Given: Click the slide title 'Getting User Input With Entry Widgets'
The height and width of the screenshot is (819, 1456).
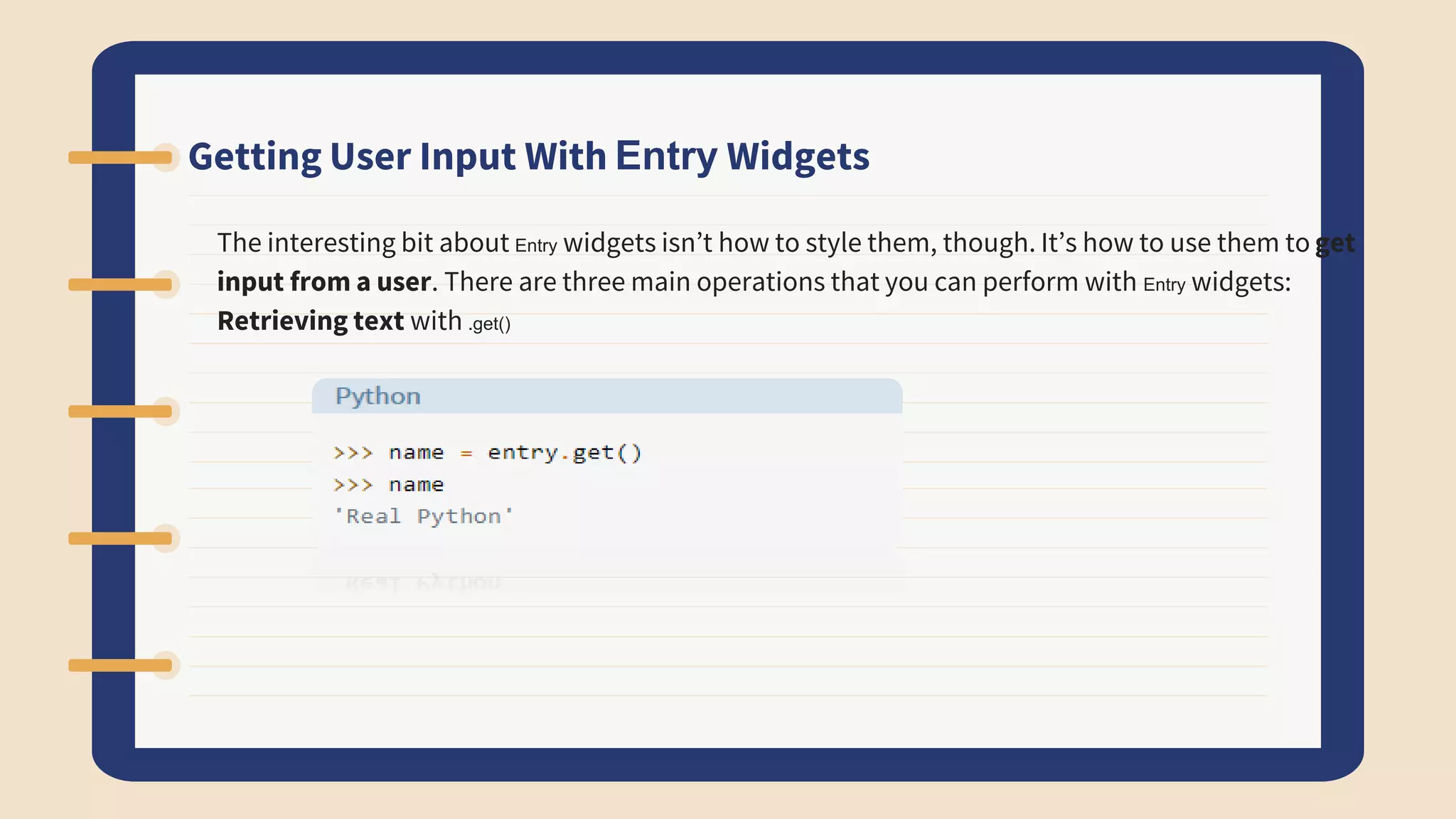Looking at the screenshot, I should 528,156.
